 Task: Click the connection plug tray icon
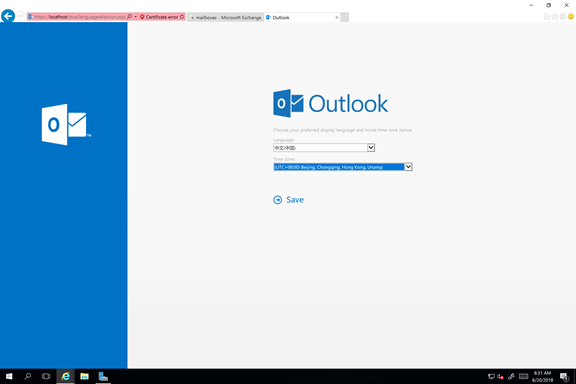pos(511,376)
